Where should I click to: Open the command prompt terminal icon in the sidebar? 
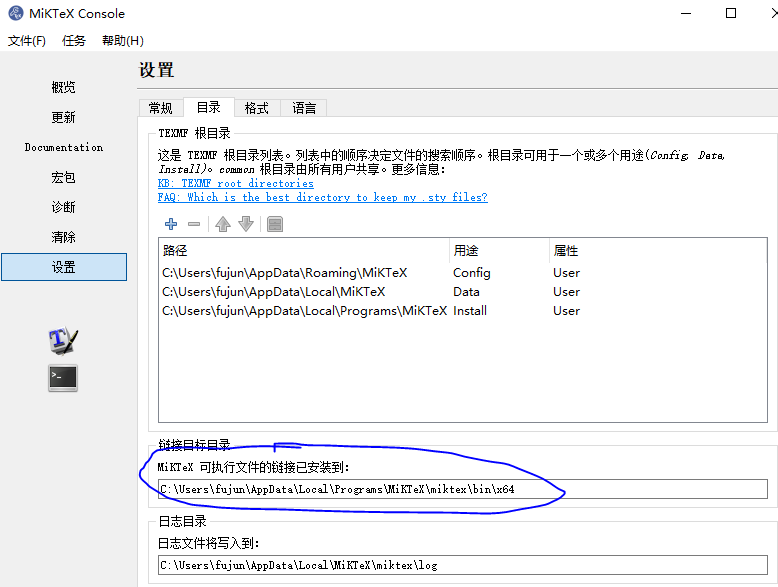pos(63,378)
